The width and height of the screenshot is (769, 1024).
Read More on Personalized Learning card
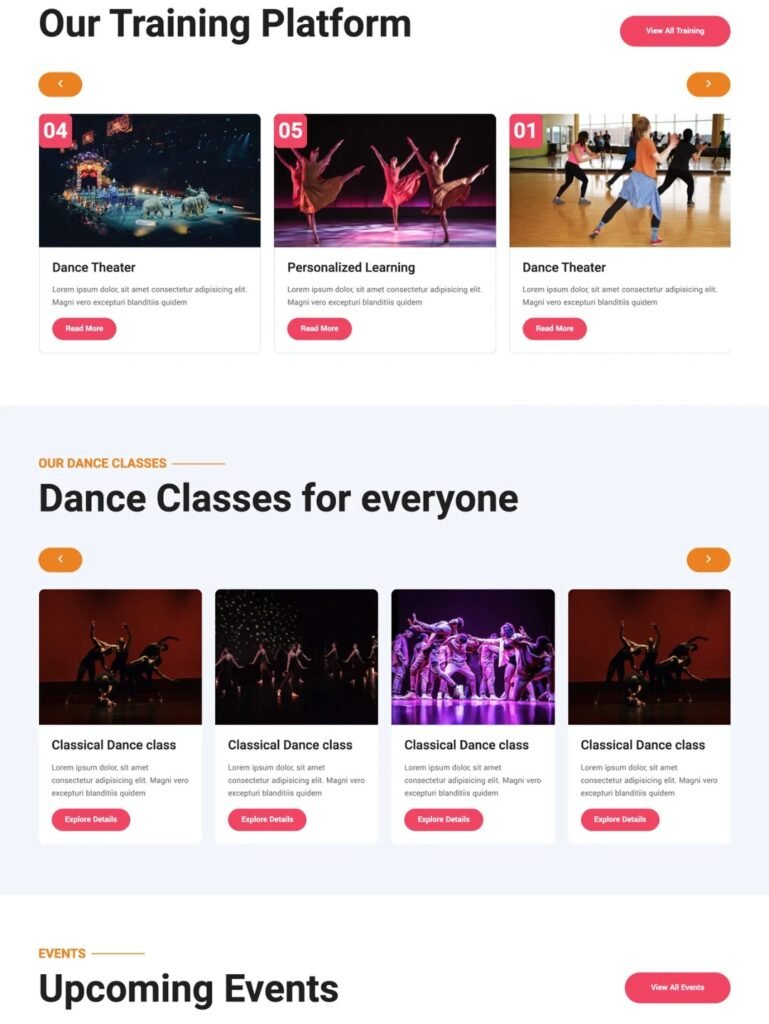pyautogui.click(x=319, y=328)
